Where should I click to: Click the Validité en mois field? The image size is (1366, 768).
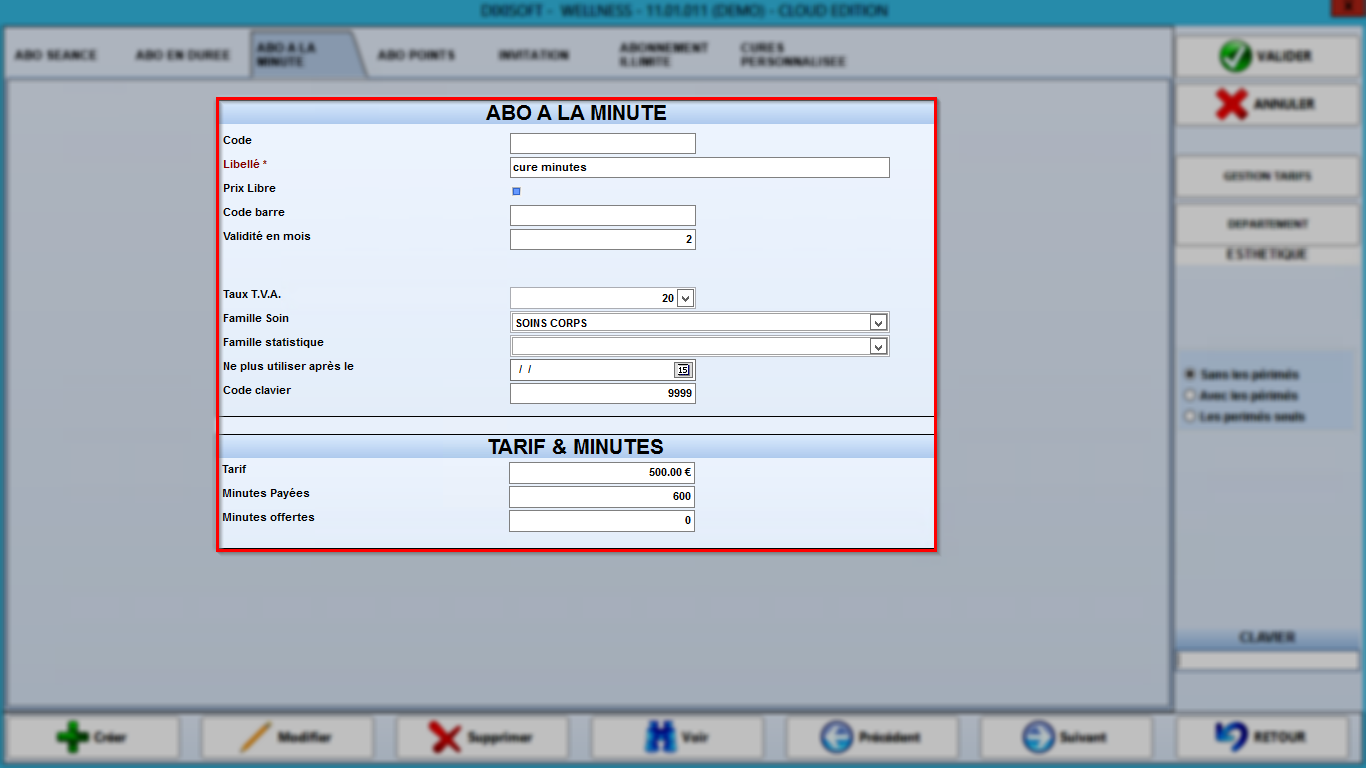(x=603, y=239)
